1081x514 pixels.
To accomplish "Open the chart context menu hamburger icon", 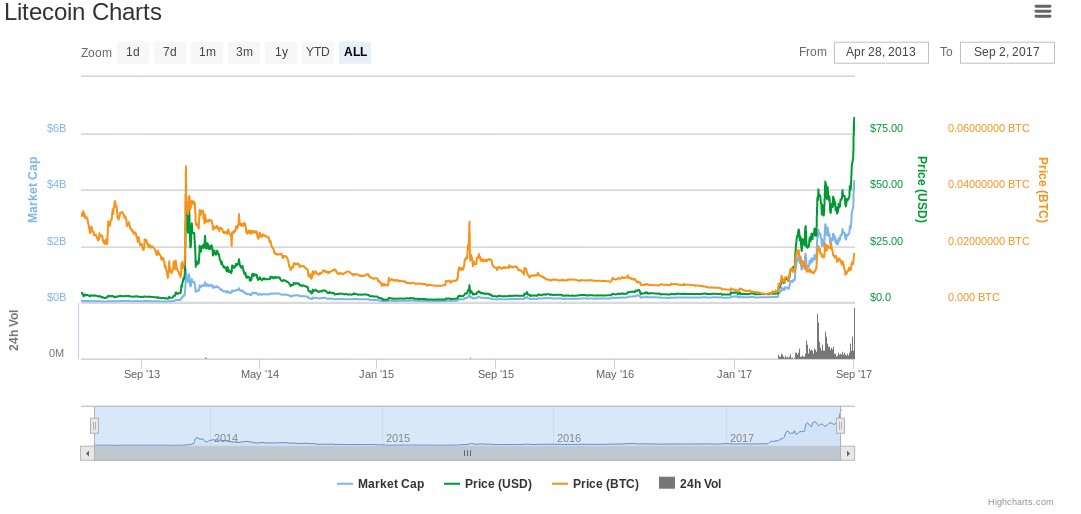I will tap(1042, 11).
